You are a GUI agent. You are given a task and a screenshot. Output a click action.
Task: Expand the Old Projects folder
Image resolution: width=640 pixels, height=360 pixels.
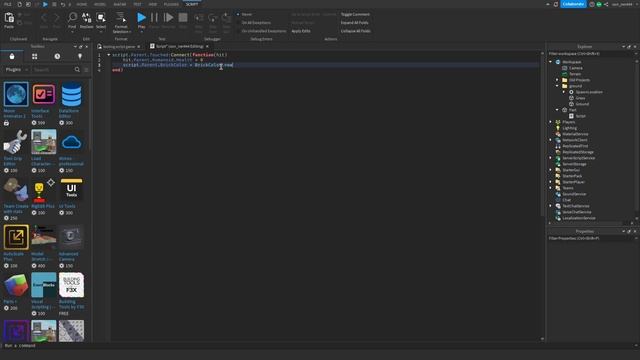pos(558,80)
